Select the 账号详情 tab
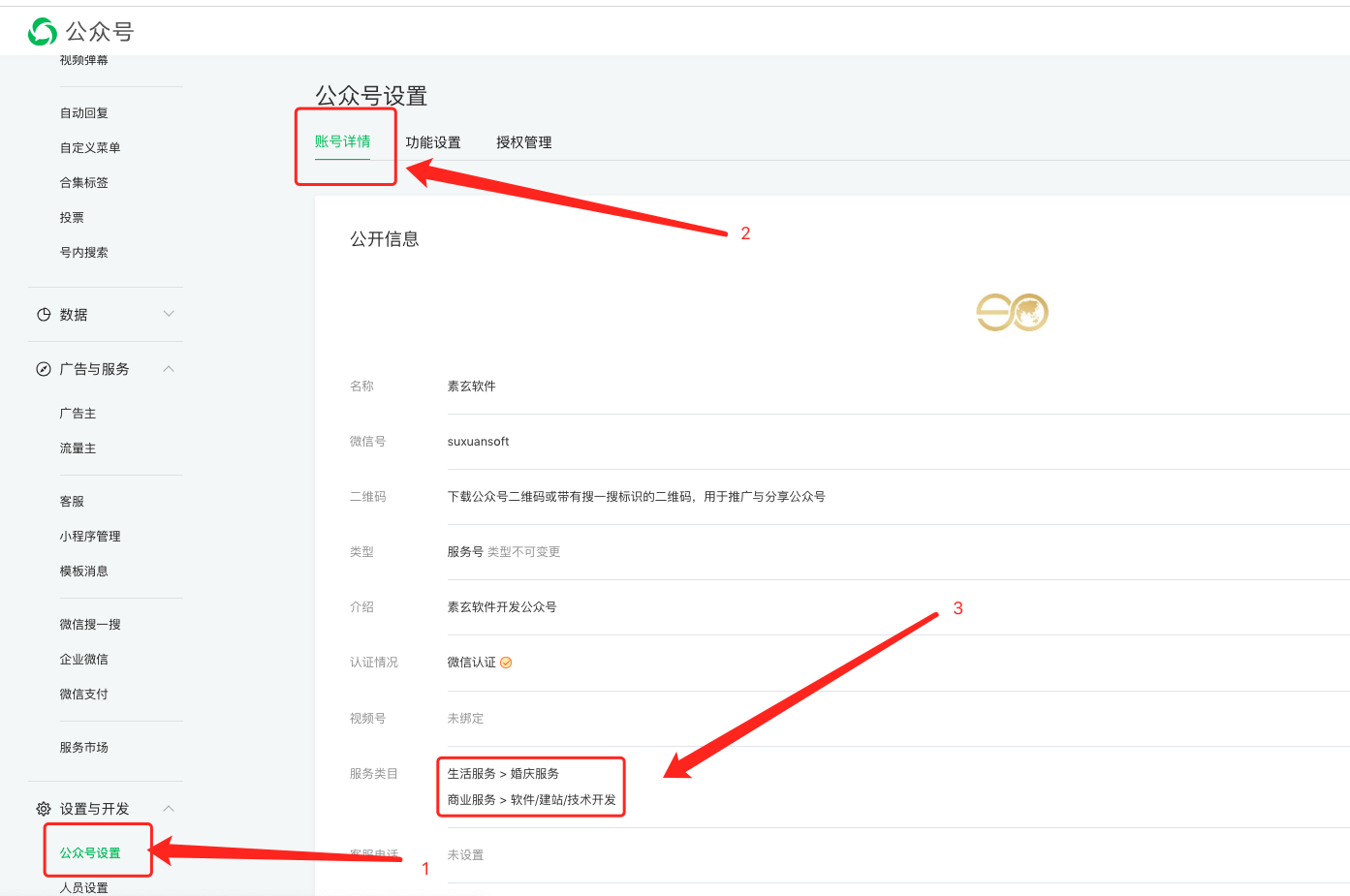The height and width of the screenshot is (896, 1350). point(342,141)
